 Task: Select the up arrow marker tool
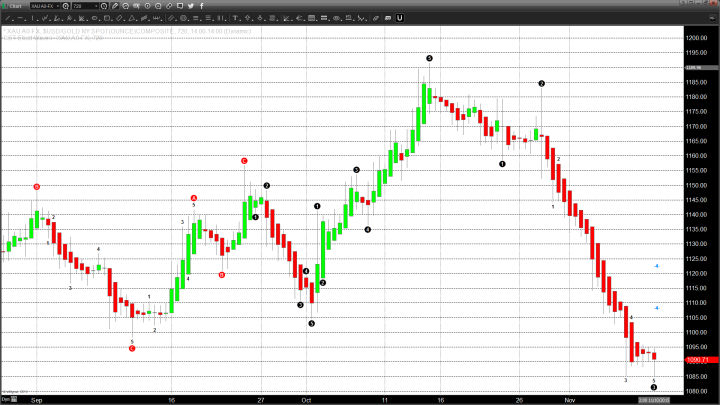[248, 18]
